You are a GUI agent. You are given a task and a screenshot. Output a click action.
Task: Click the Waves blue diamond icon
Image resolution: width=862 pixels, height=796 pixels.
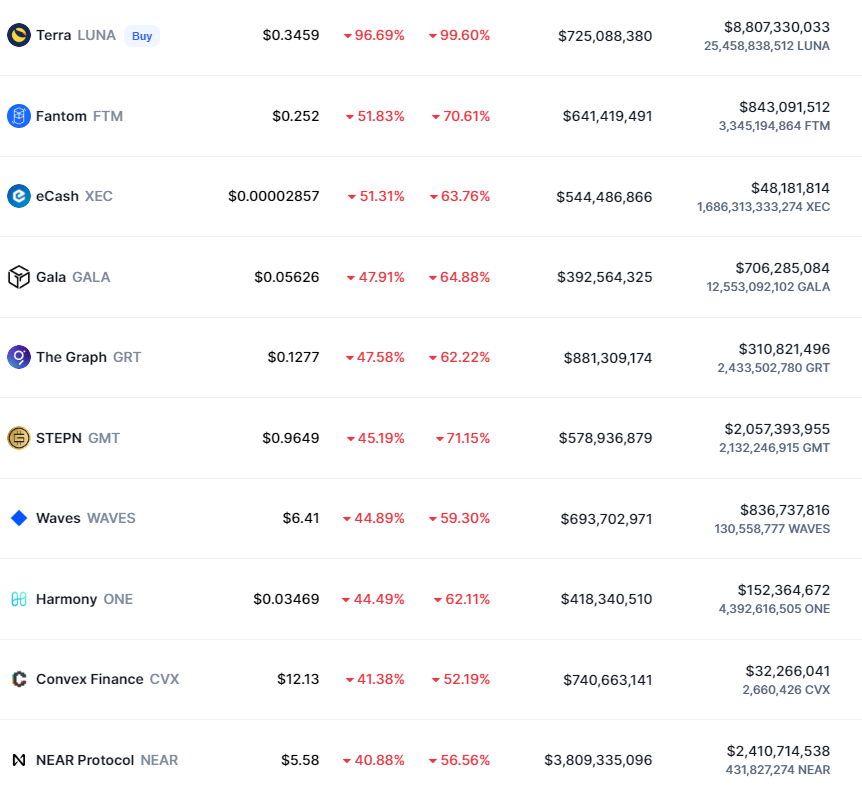point(19,518)
